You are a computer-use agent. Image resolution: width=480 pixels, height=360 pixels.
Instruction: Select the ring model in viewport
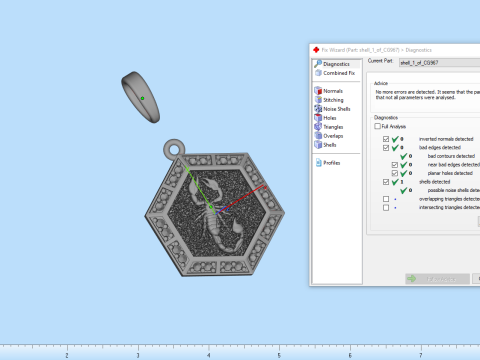(x=141, y=97)
